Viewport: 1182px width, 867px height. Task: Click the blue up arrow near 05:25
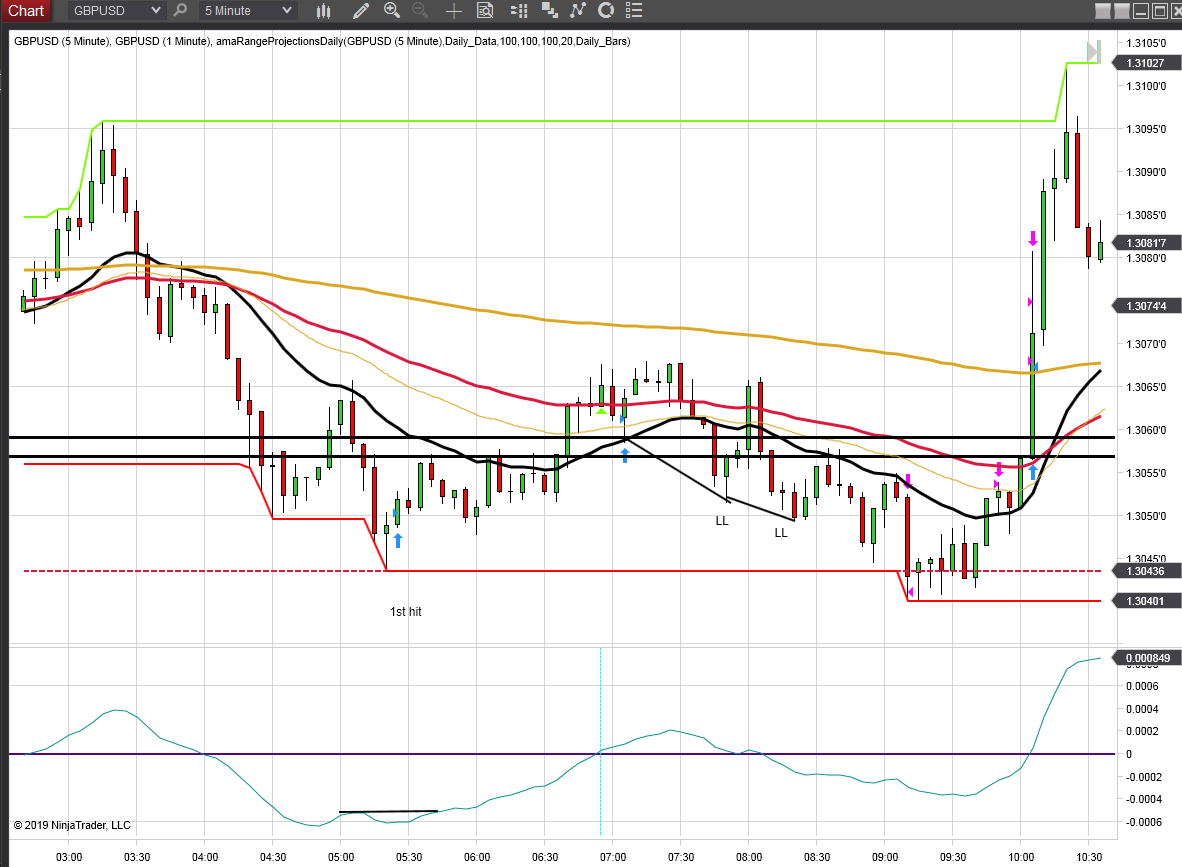398,540
